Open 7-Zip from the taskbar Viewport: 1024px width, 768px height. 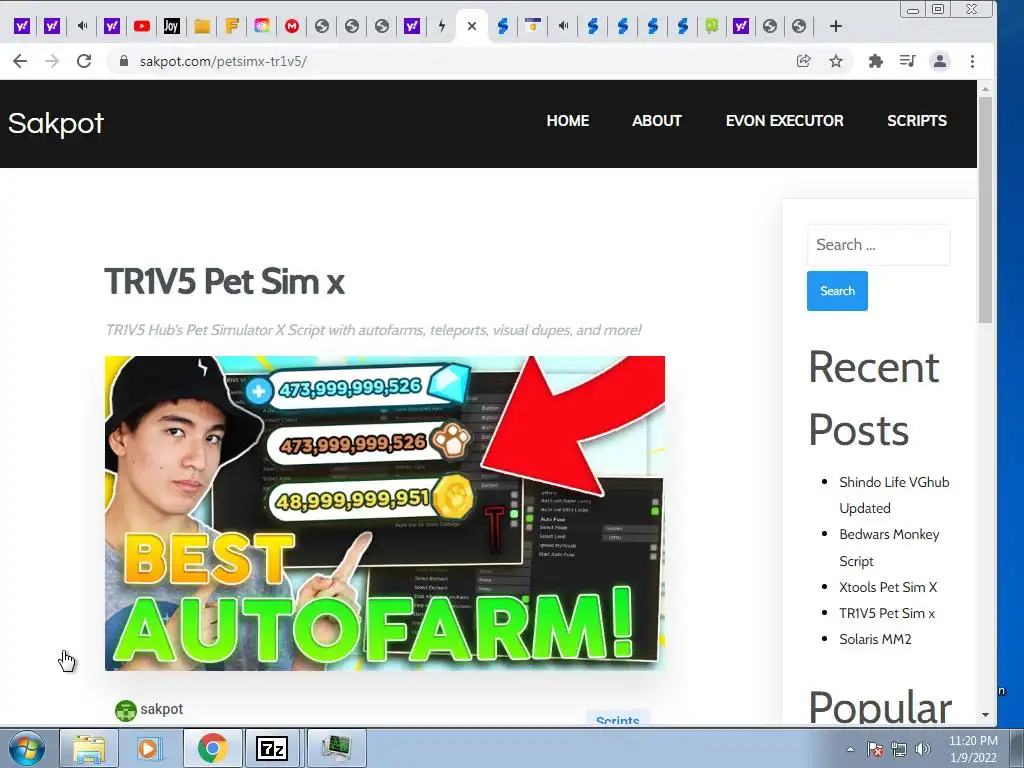[272, 748]
